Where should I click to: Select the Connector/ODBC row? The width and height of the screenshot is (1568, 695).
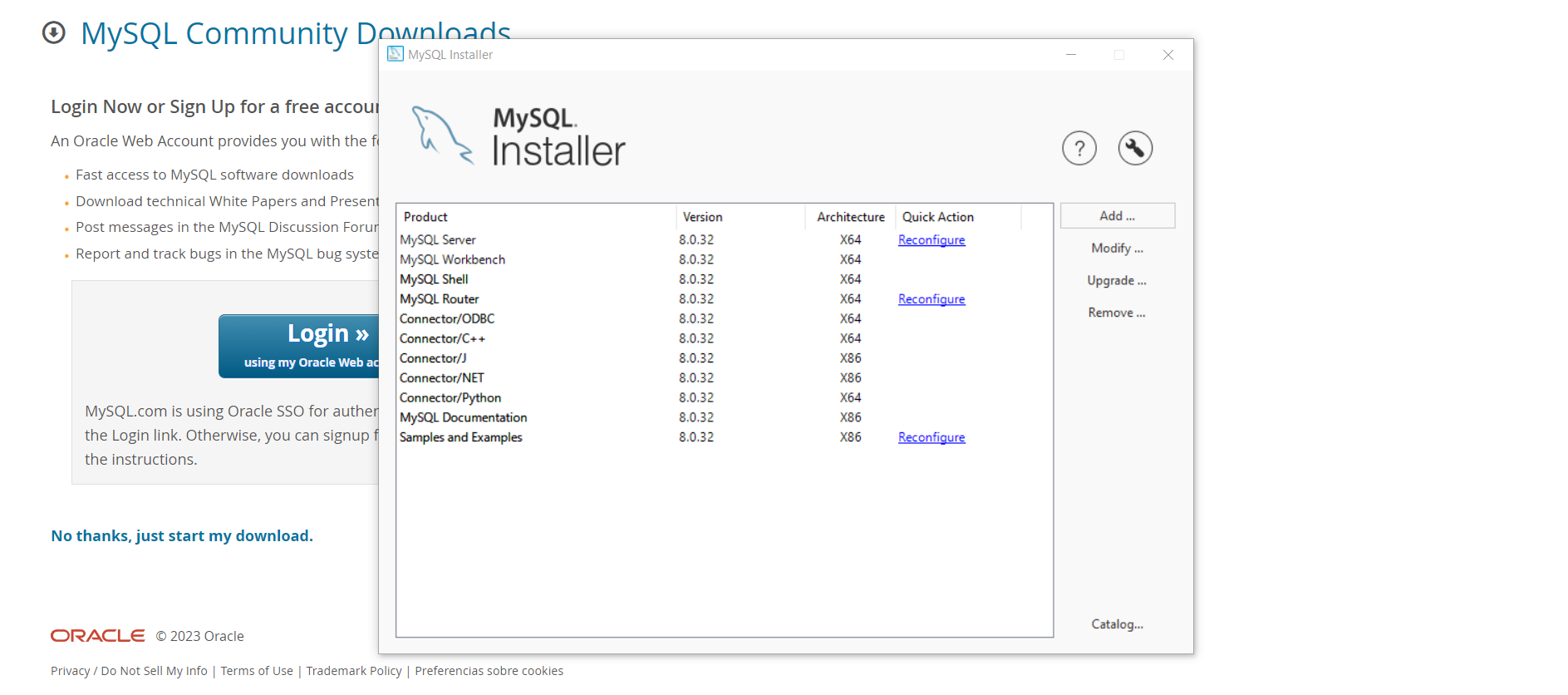coord(725,319)
